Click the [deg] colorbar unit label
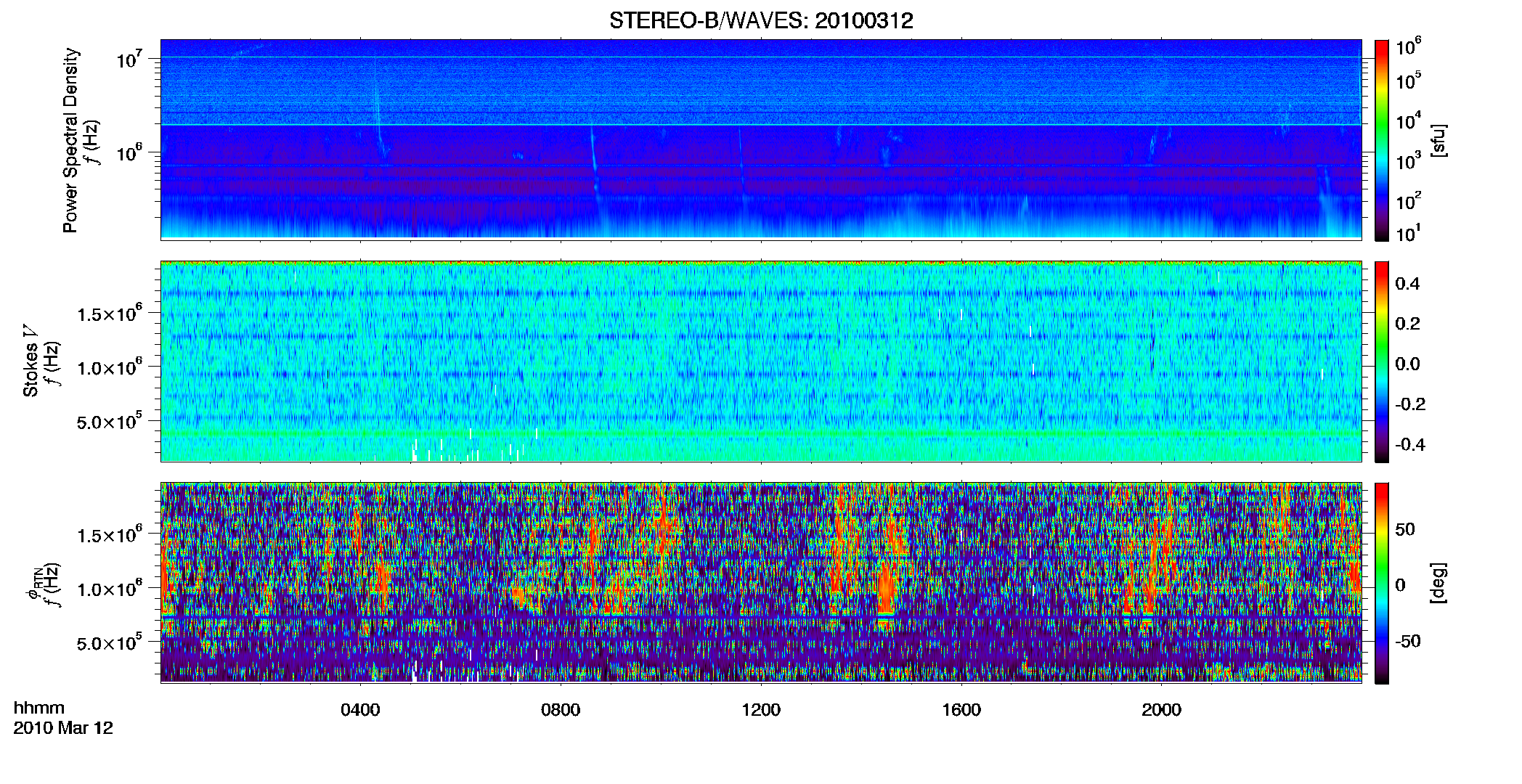 (x=1438, y=583)
